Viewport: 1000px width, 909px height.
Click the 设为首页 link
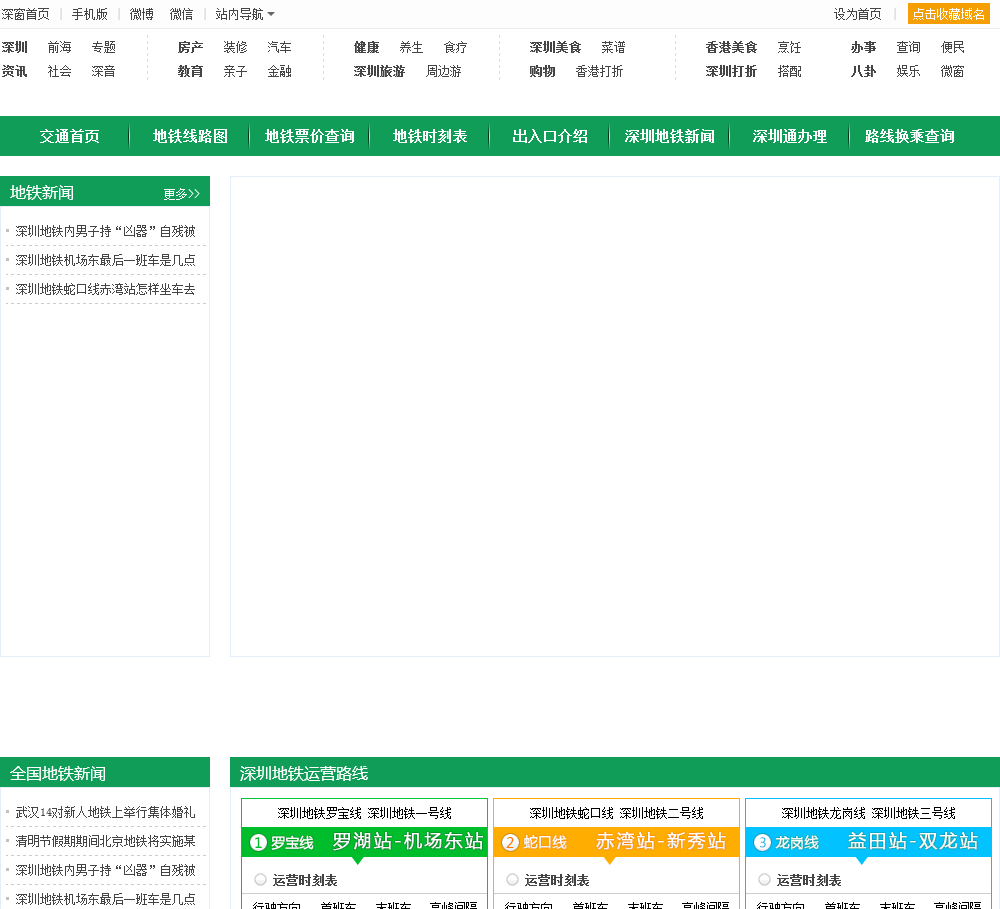(x=858, y=14)
